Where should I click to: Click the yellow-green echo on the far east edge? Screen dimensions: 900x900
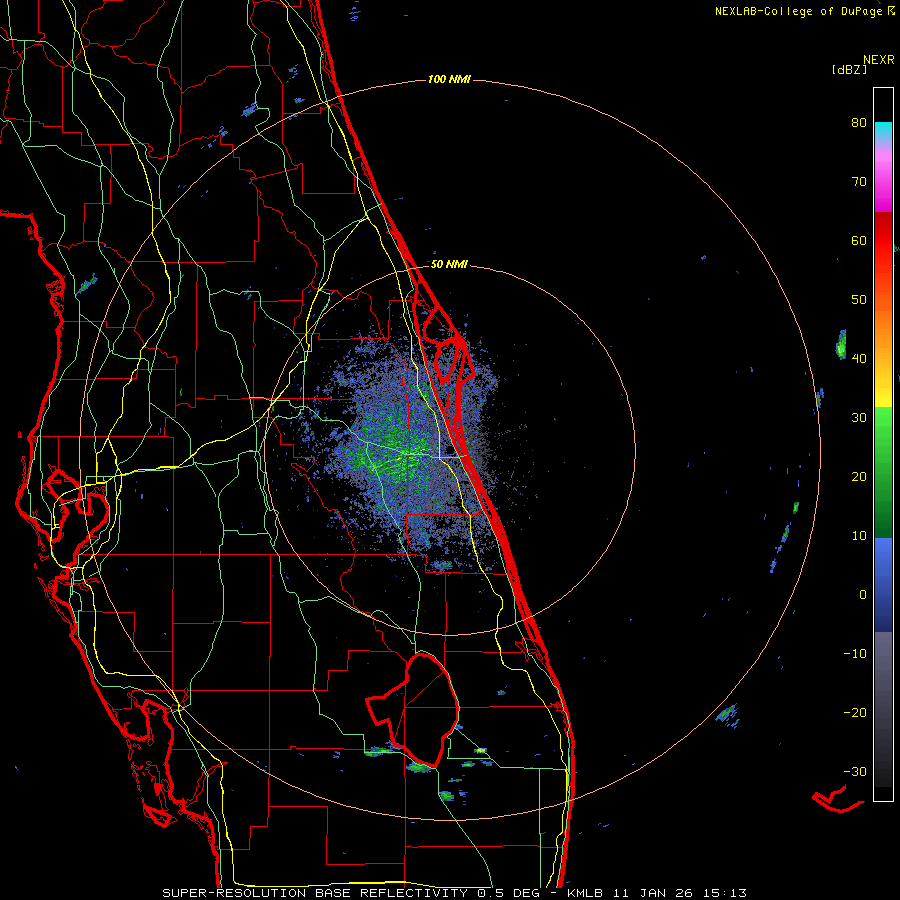coord(841,345)
